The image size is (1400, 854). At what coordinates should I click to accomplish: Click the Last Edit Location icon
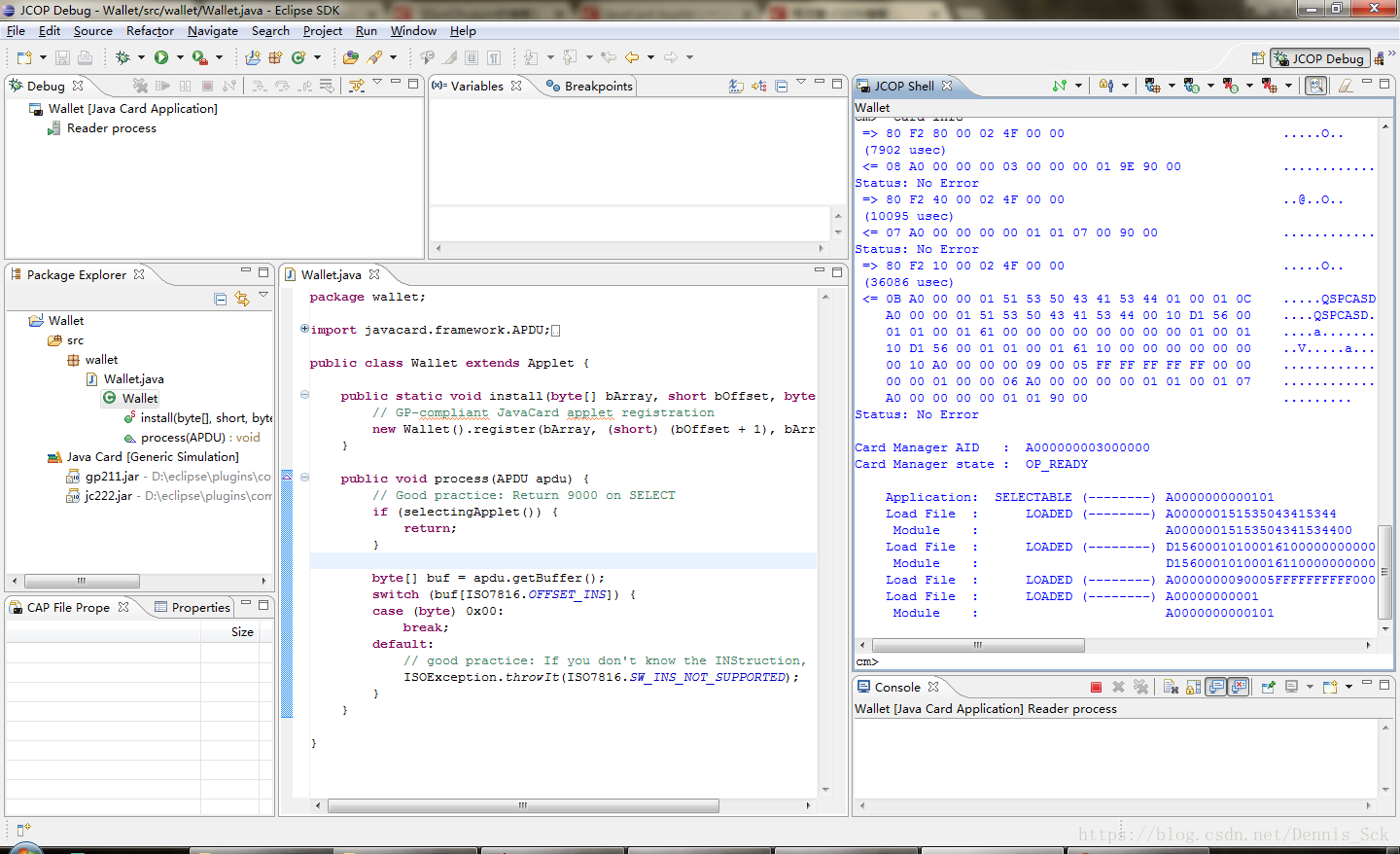click(609, 57)
